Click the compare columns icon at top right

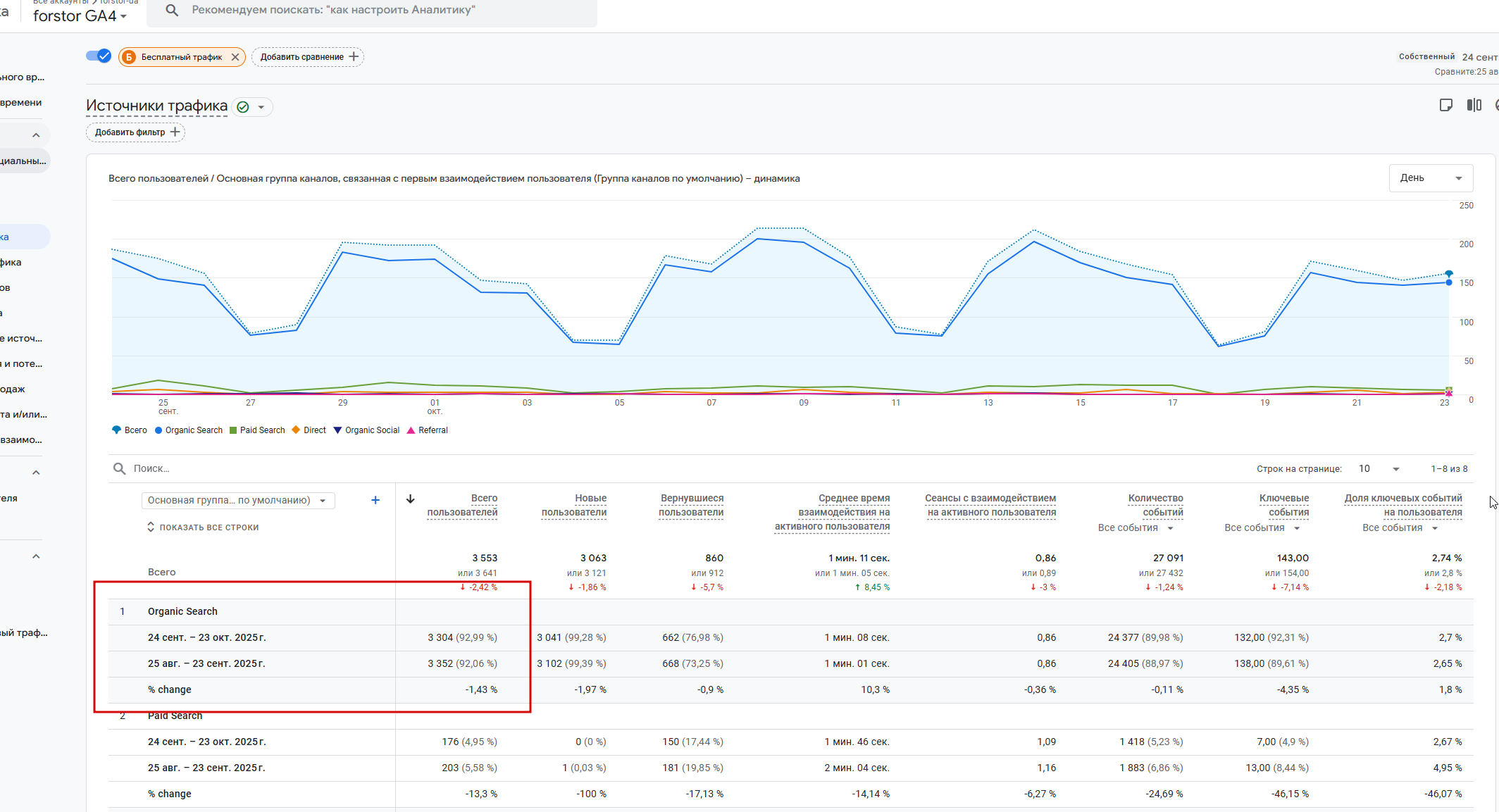point(1474,105)
